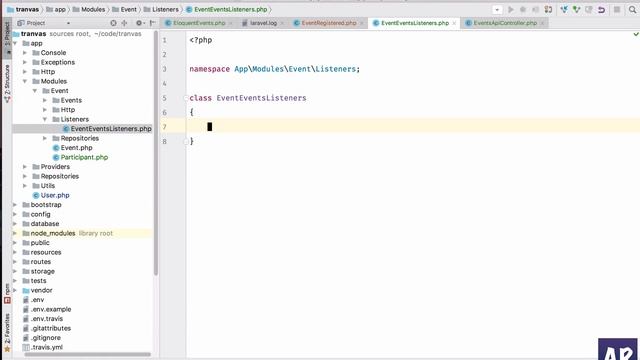Open the .env file
The height and width of the screenshot is (360, 640).
(33, 300)
